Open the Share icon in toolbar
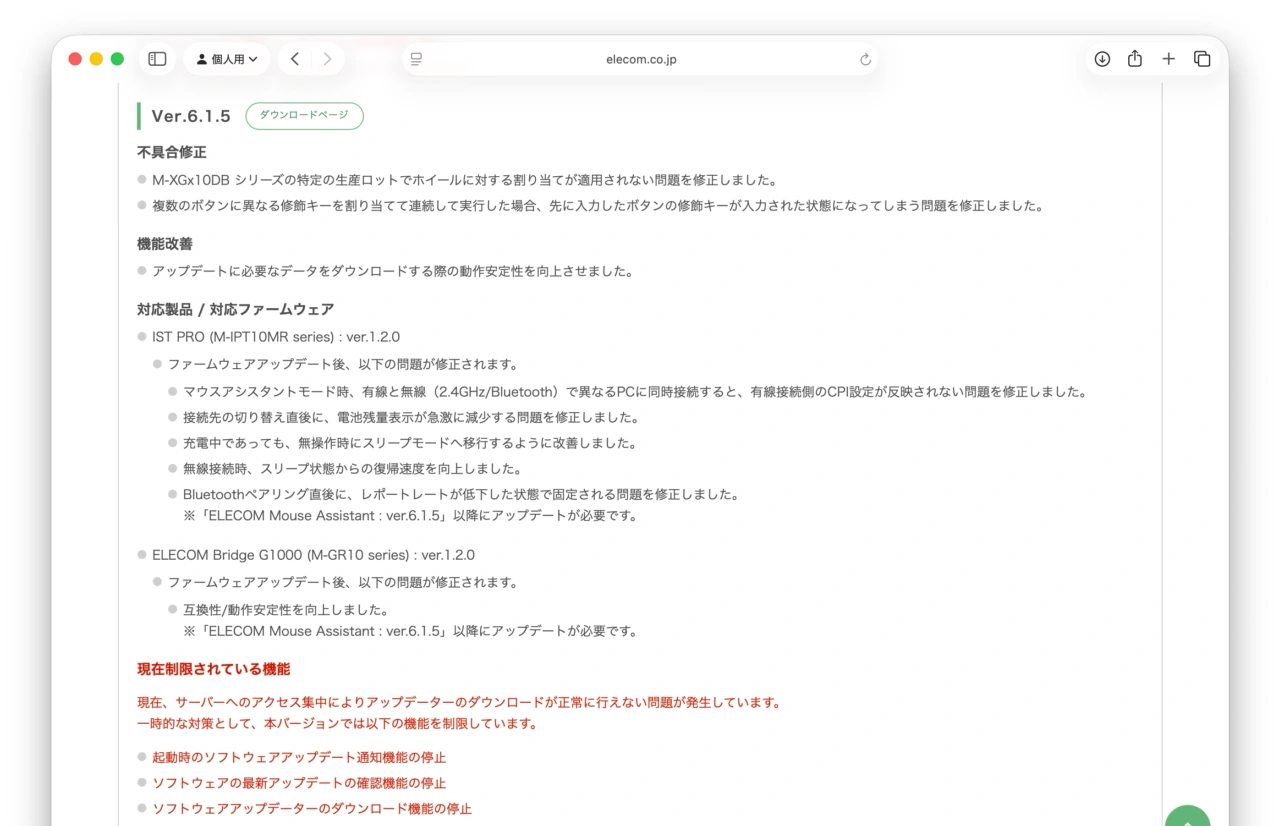1280x826 pixels. tap(1135, 59)
